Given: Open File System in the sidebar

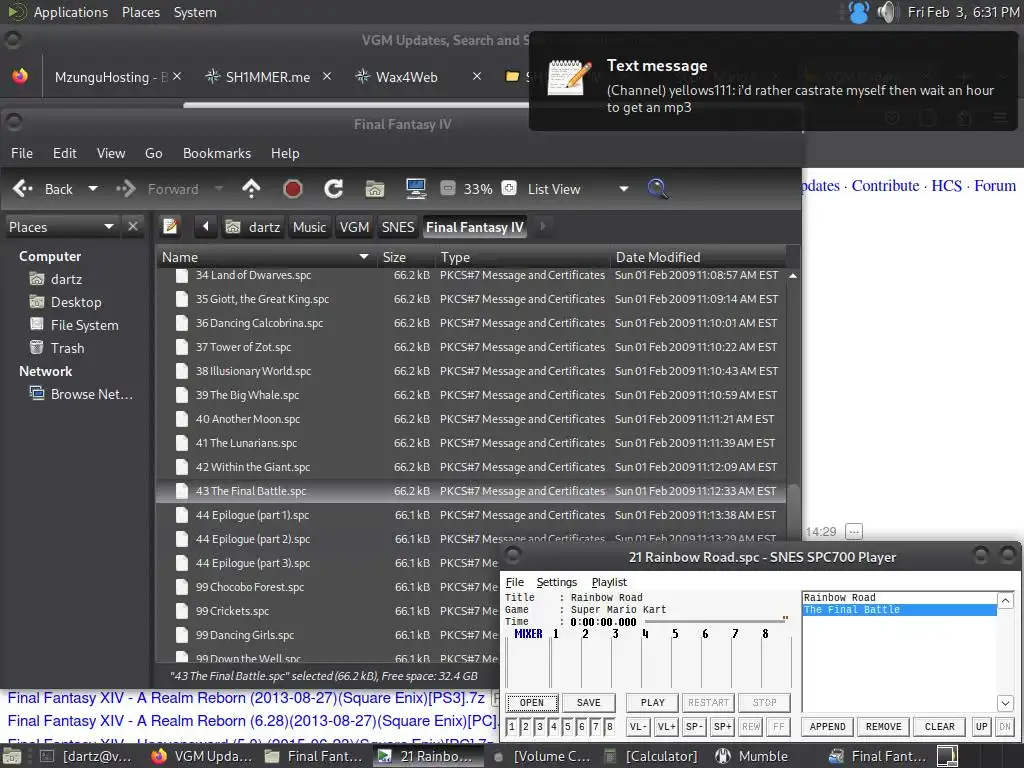Looking at the screenshot, I should (x=84, y=325).
